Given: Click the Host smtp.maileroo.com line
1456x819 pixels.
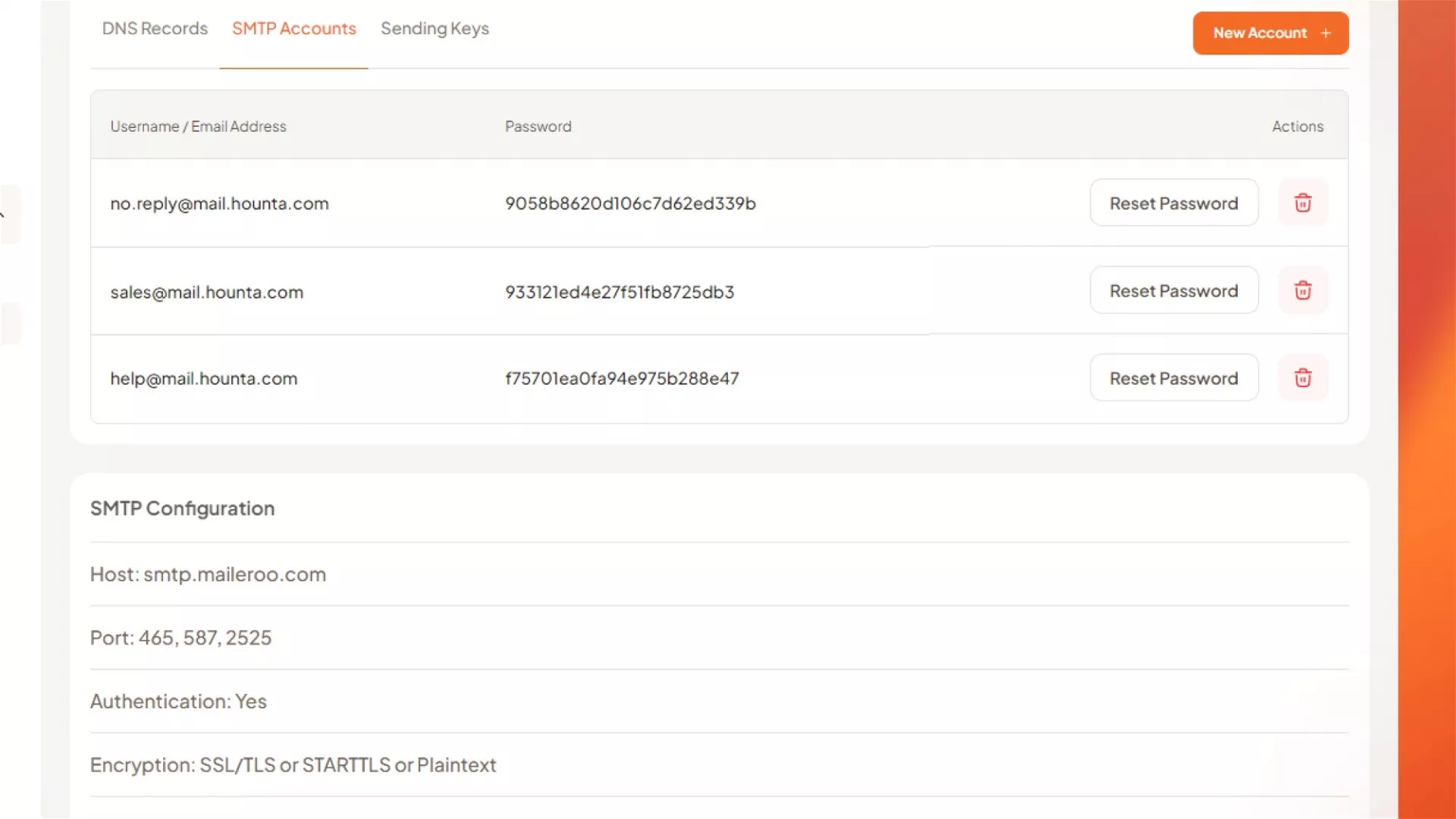Looking at the screenshot, I should 208,574.
